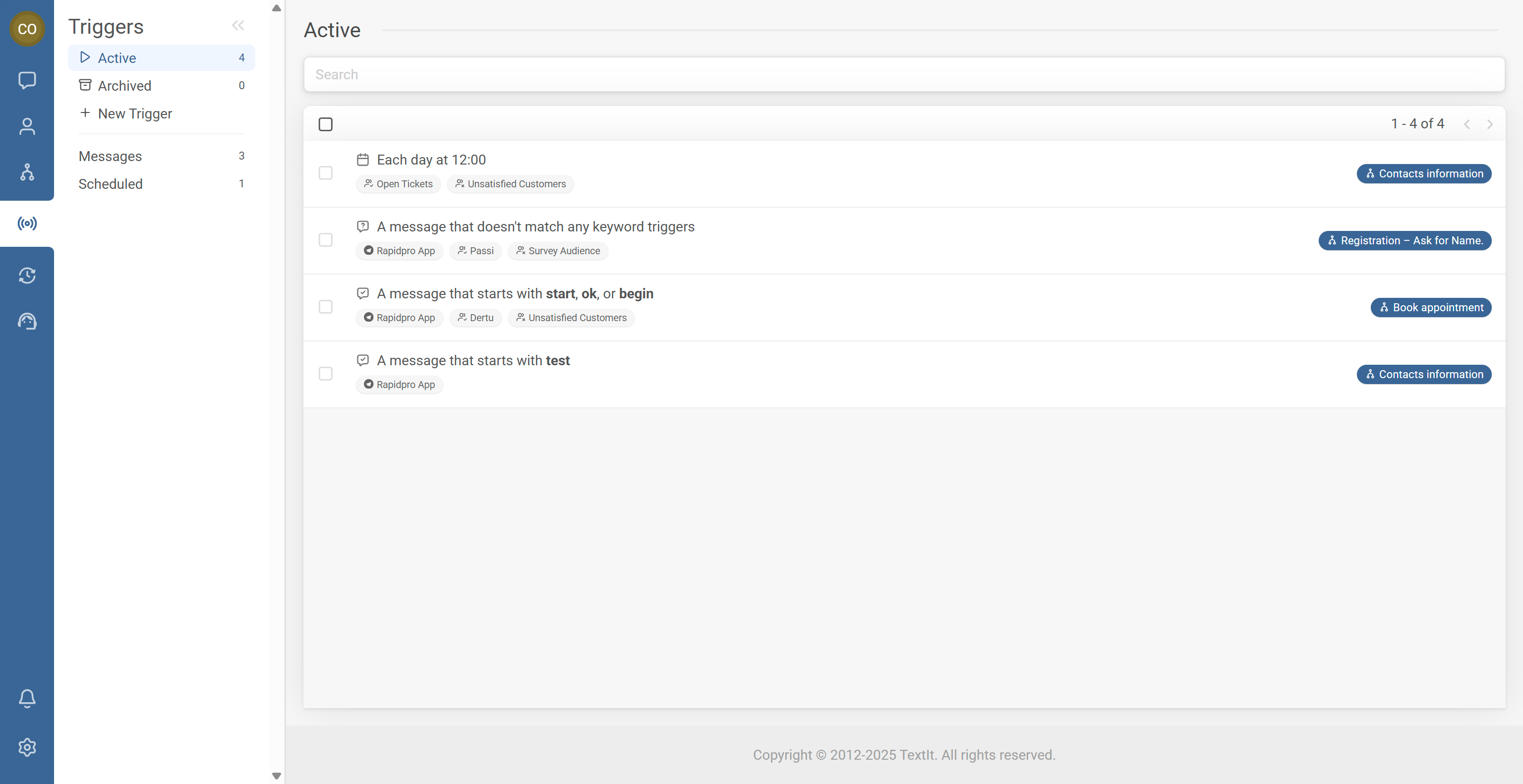Check the 'starts with test' trigger checkbox
The width and height of the screenshot is (1523, 784).
coord(325,373)
